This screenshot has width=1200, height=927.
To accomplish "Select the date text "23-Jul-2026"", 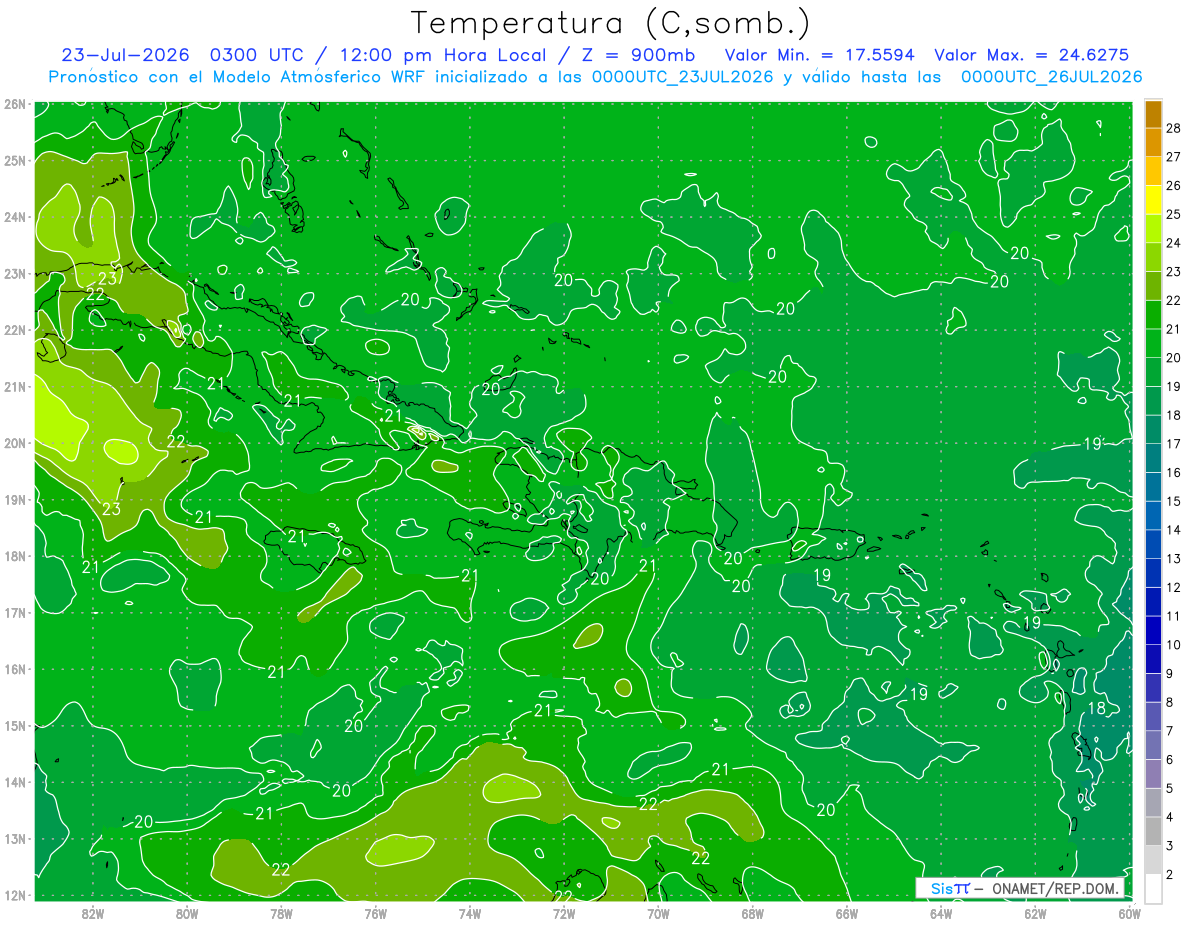I will pos(126,55).
